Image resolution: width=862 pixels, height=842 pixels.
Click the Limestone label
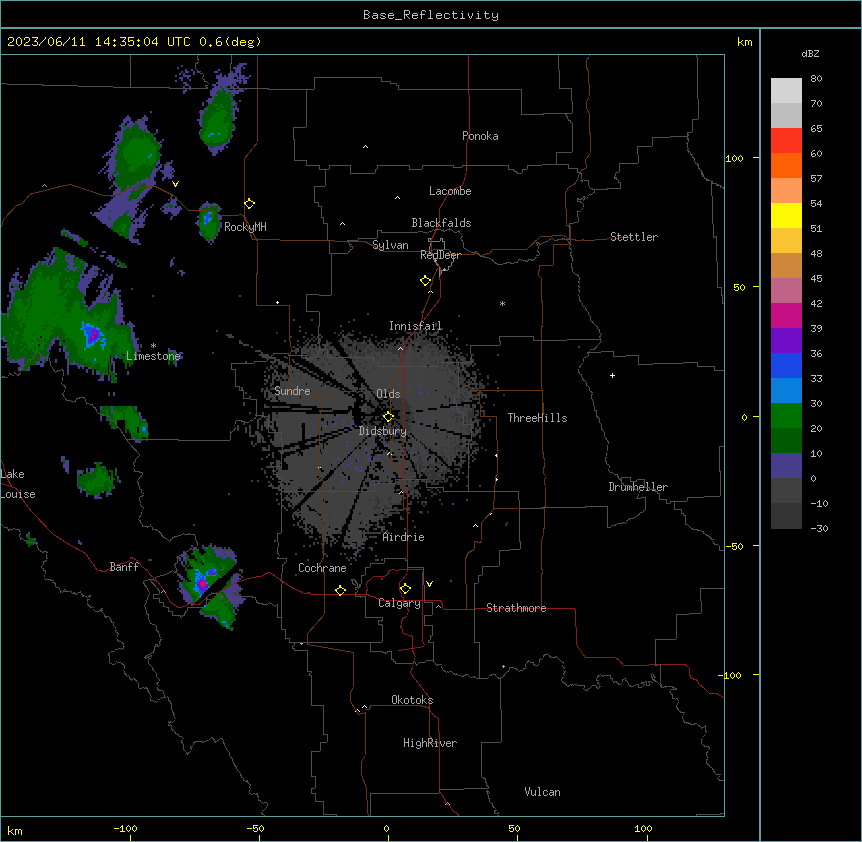(153, 356)
